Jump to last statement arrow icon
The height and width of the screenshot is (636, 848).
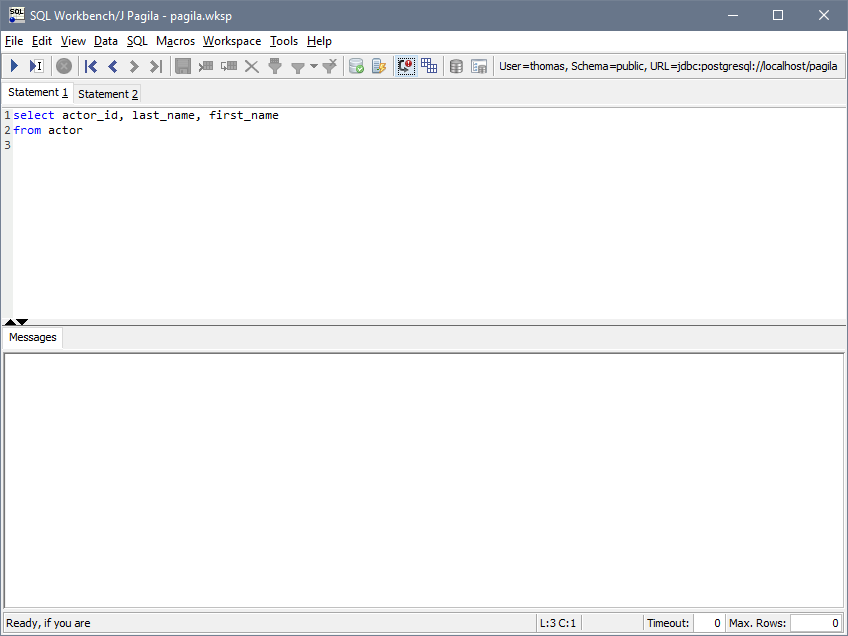click(156, 66)
